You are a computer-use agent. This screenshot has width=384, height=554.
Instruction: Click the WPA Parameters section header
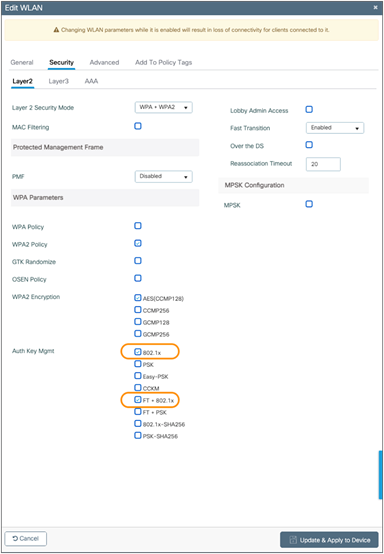tap(105, 198)
